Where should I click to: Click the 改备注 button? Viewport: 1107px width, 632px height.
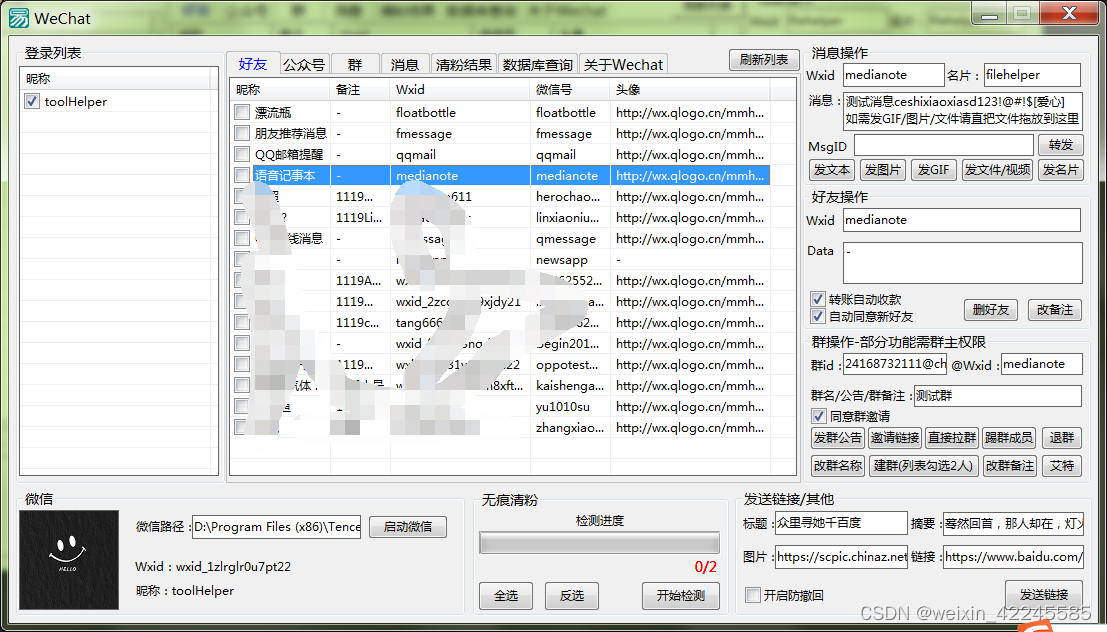[x=1055, y=309]
